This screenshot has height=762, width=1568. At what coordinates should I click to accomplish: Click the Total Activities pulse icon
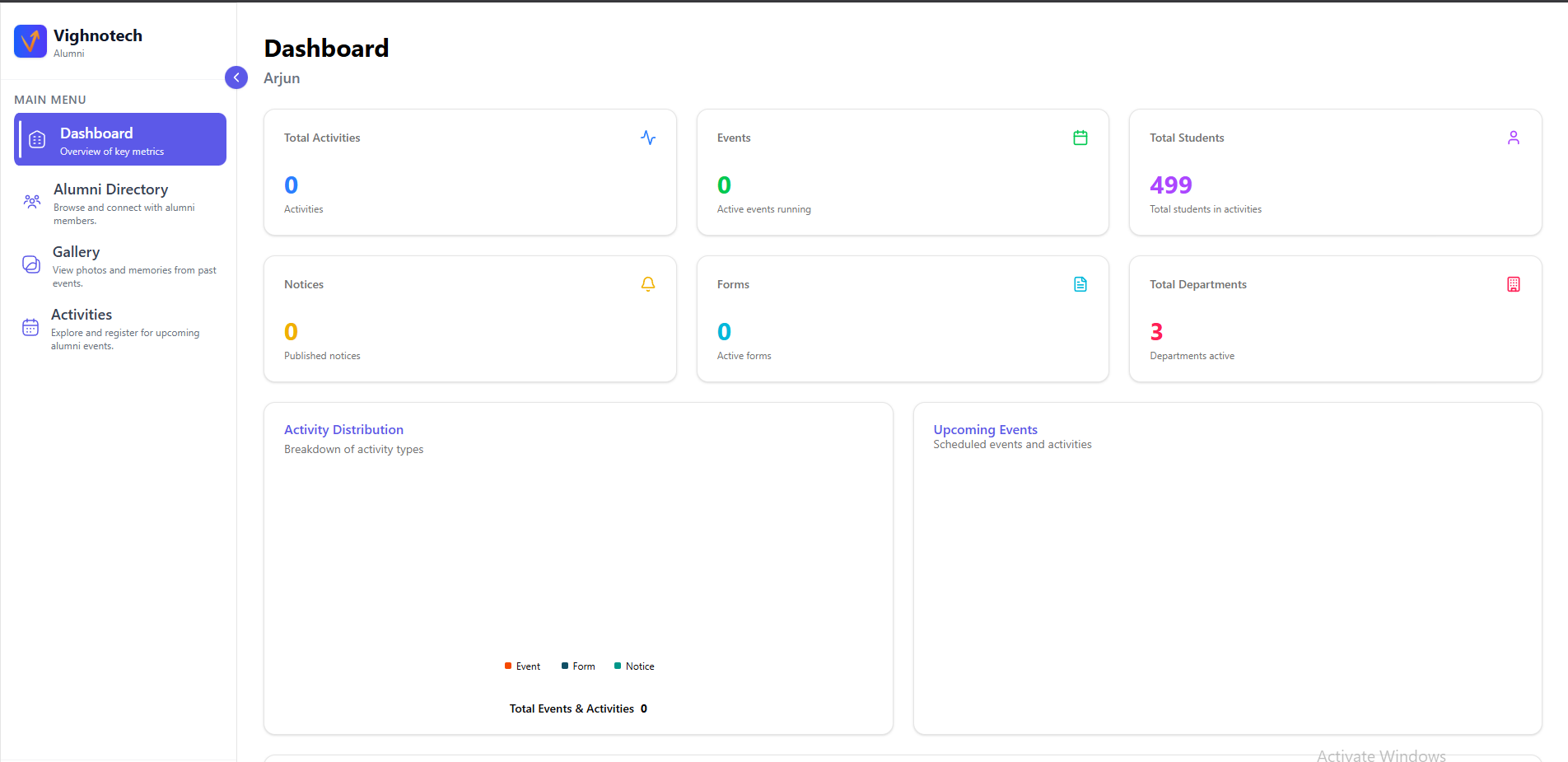point(648,138)
